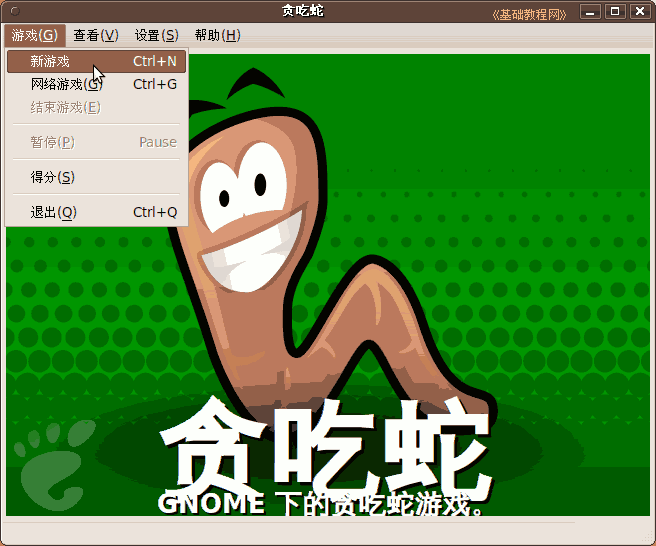Click the large 贪吃蛇 splash title
This screenshot has width=656, height=546.
click(325, 448)
